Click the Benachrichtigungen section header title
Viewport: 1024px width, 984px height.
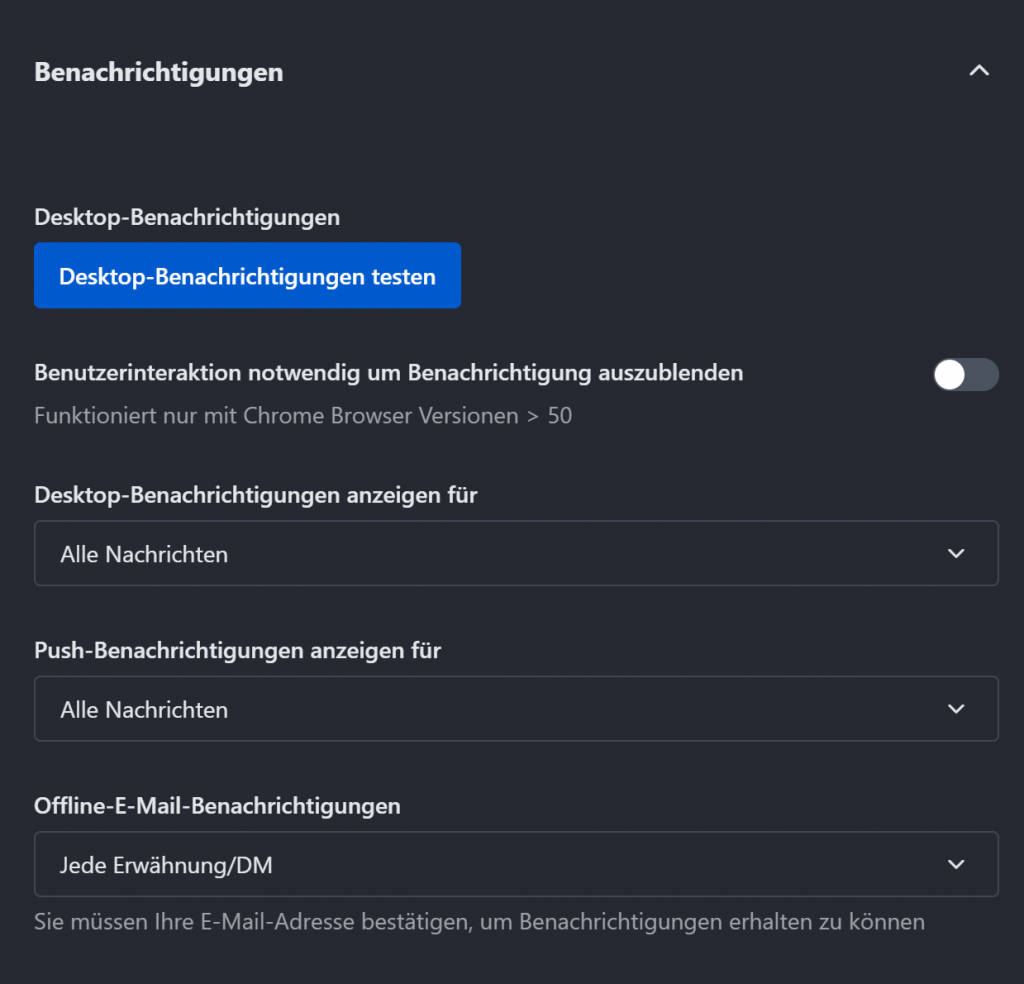pyautogui.click(x=158, y=72)
